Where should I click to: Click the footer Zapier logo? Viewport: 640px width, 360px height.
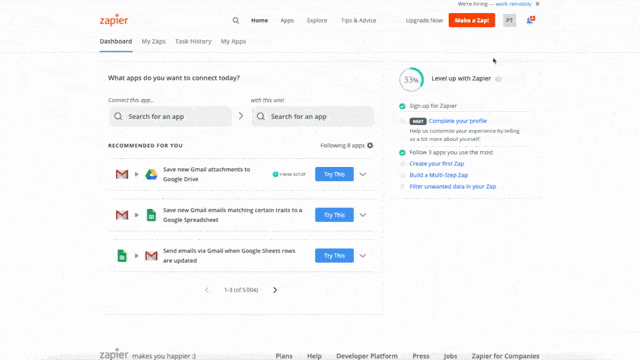click(114, 354)
